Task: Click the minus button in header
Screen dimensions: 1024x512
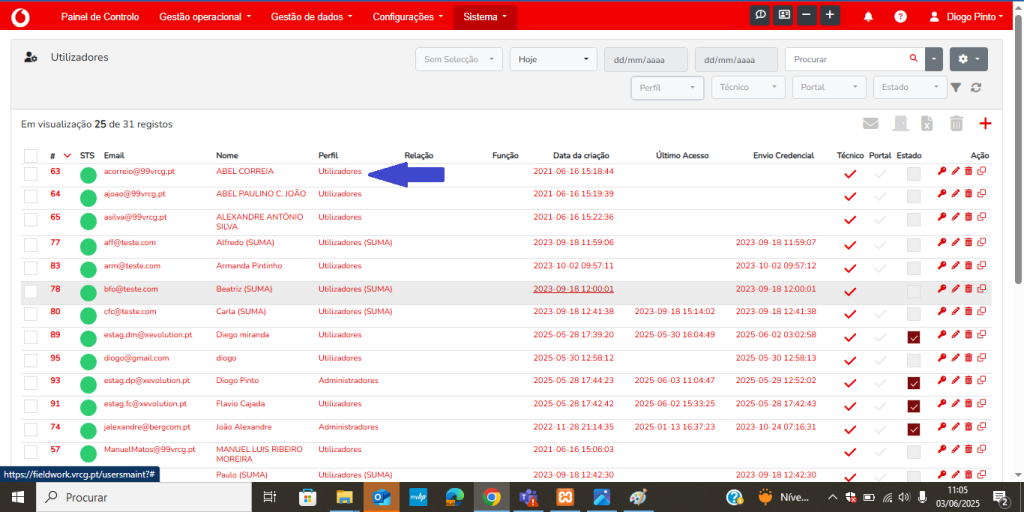Action: point(807,16)
